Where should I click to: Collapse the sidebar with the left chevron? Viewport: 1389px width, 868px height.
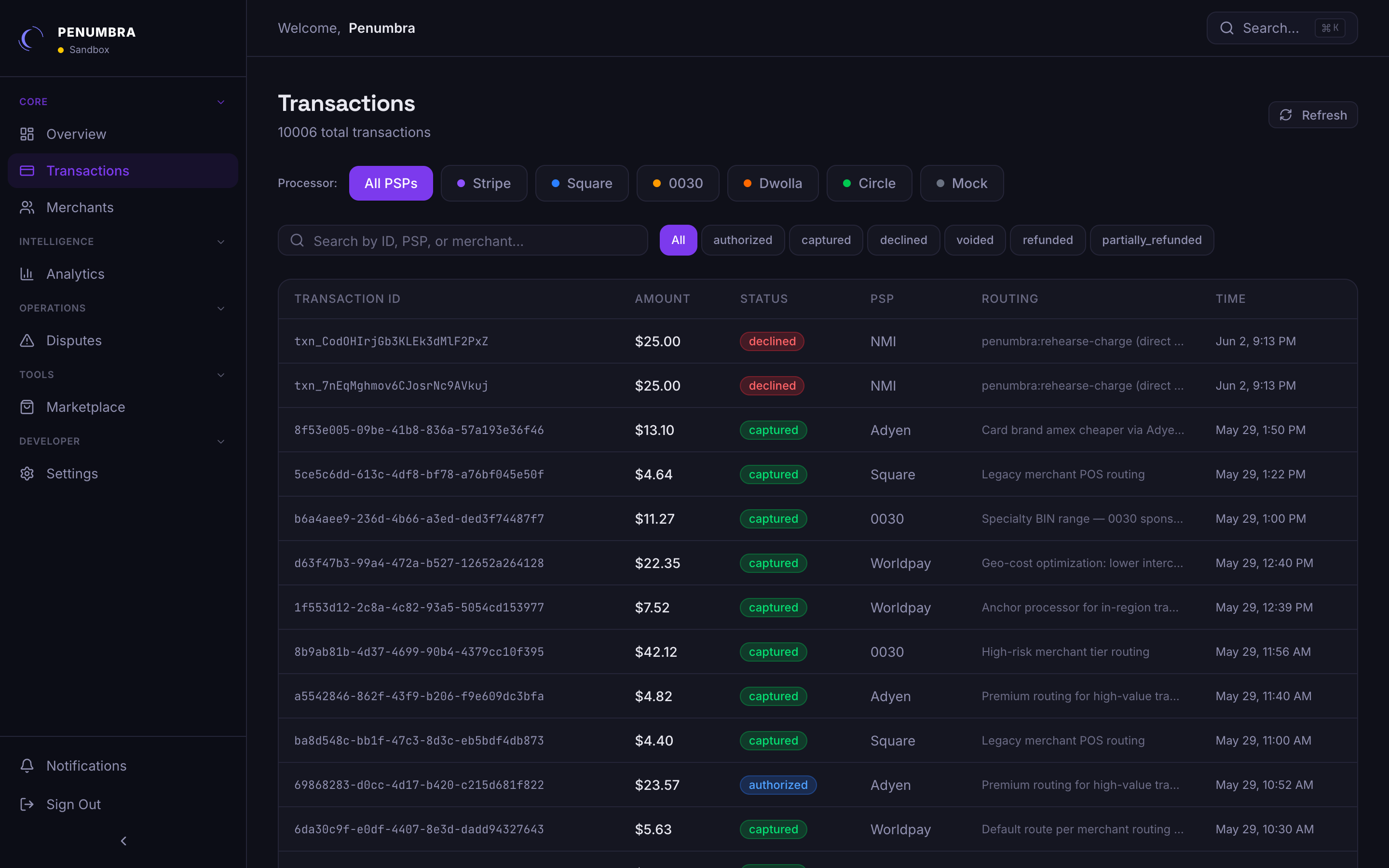point(123,841)
